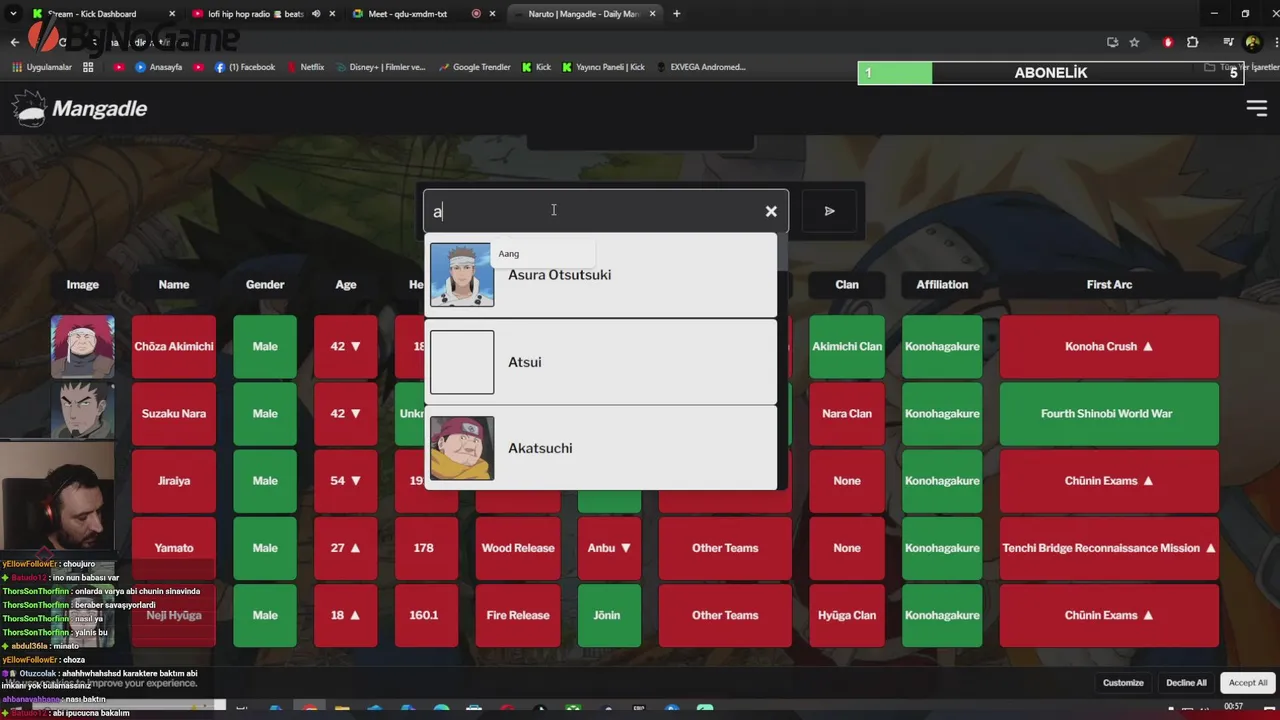Clear the search box with the X icon
This screenshot has height=720, width=1280.
coord(771,211)
